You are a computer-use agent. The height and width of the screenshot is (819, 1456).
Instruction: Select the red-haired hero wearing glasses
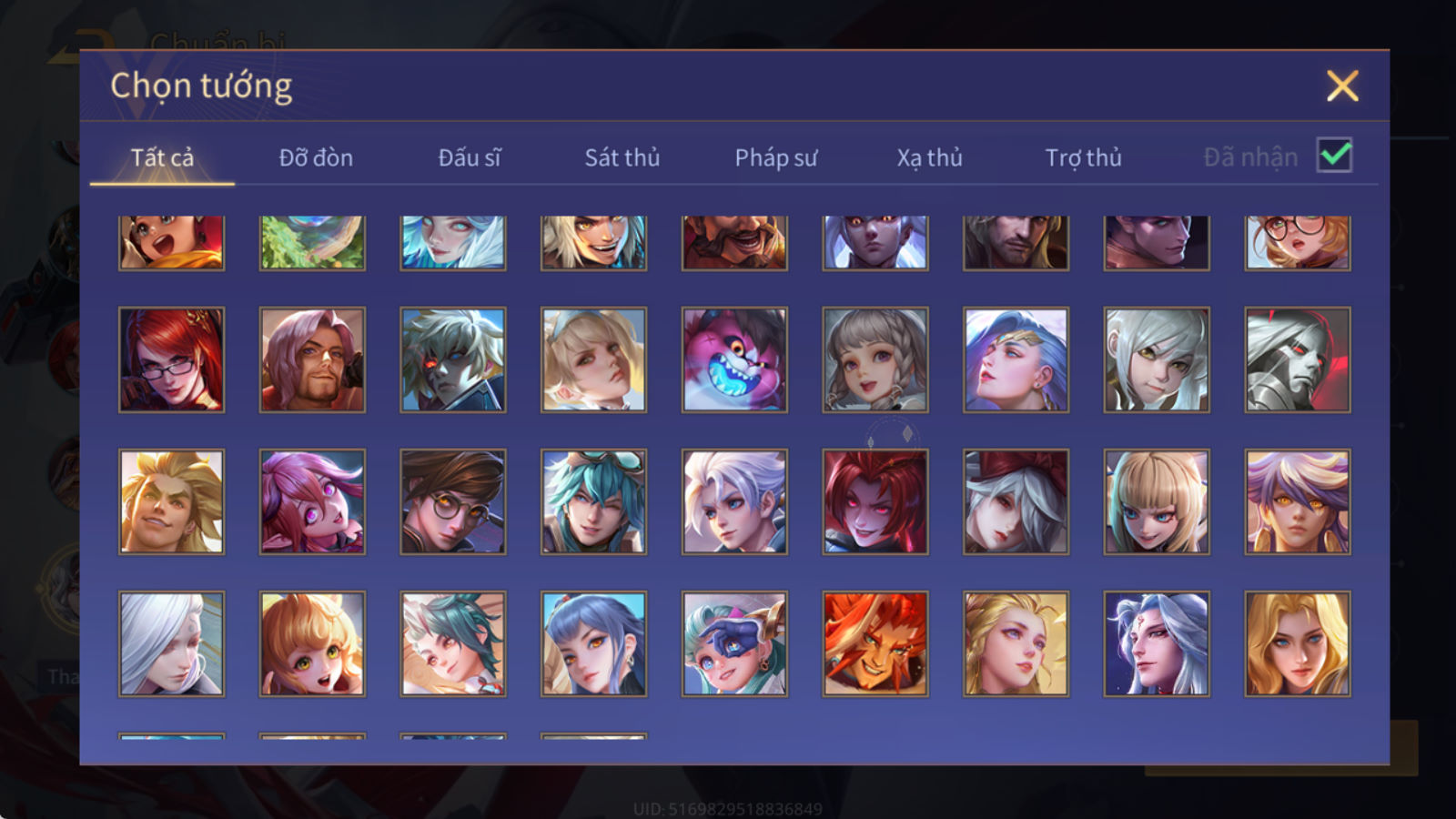pyautogui.click(x=171, y=359)
